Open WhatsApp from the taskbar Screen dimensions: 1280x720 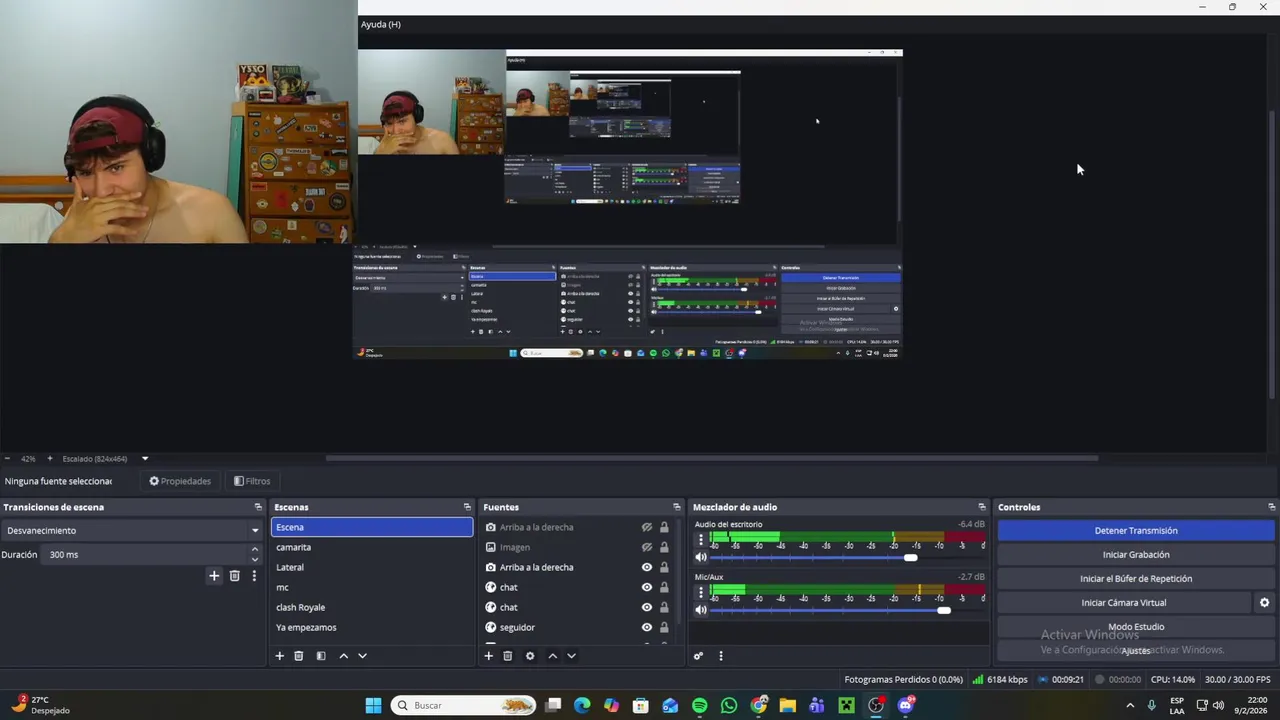coord(729,706)
